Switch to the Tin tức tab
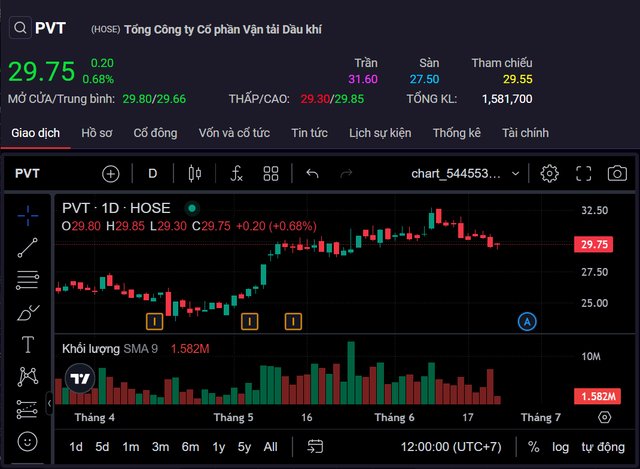Screen dimensions: 640x469 coord(310,133)
